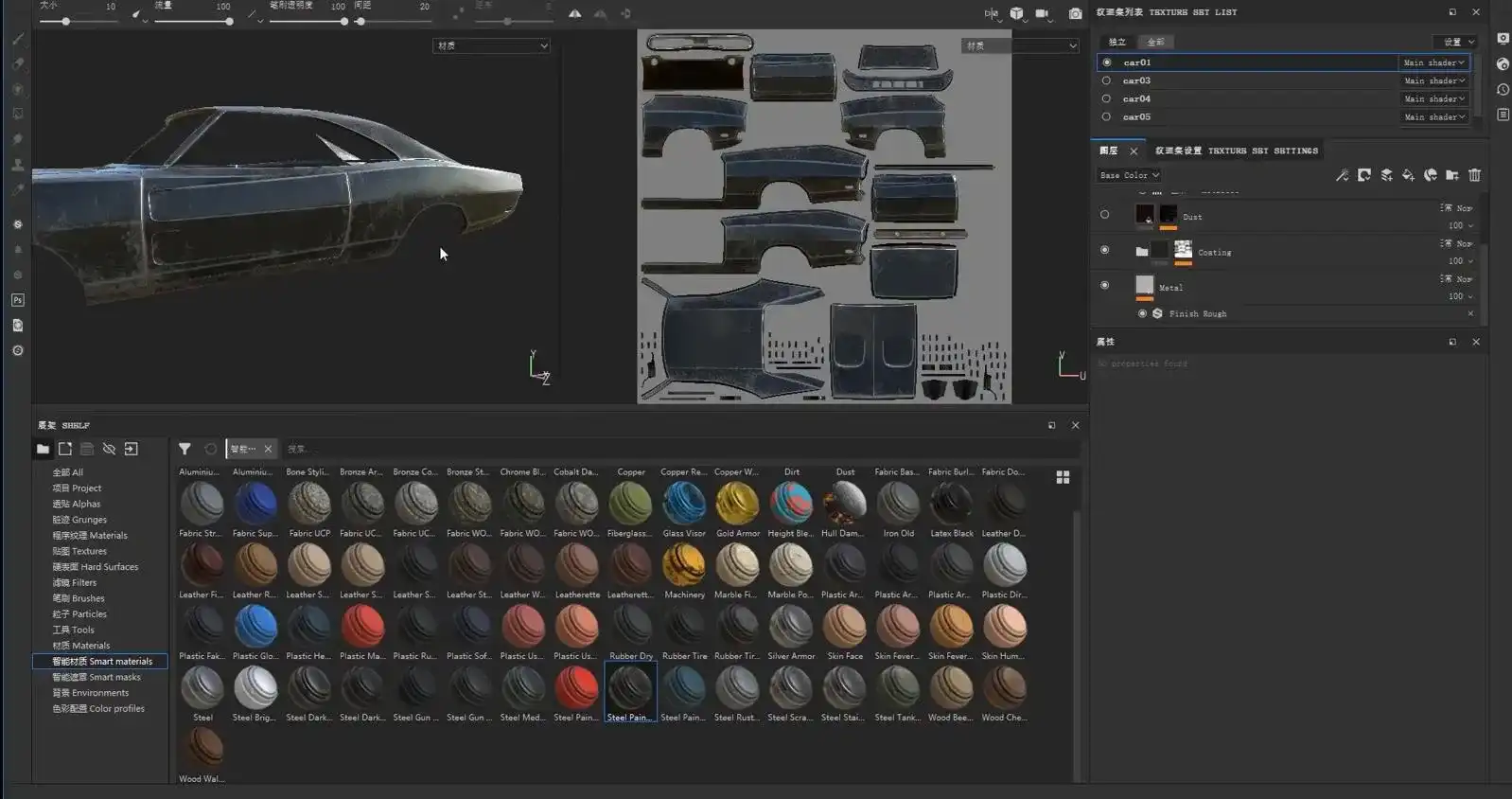Toggle the symmetry icon in top toolbar
The image size is (1512, 799).
(574, 13)
